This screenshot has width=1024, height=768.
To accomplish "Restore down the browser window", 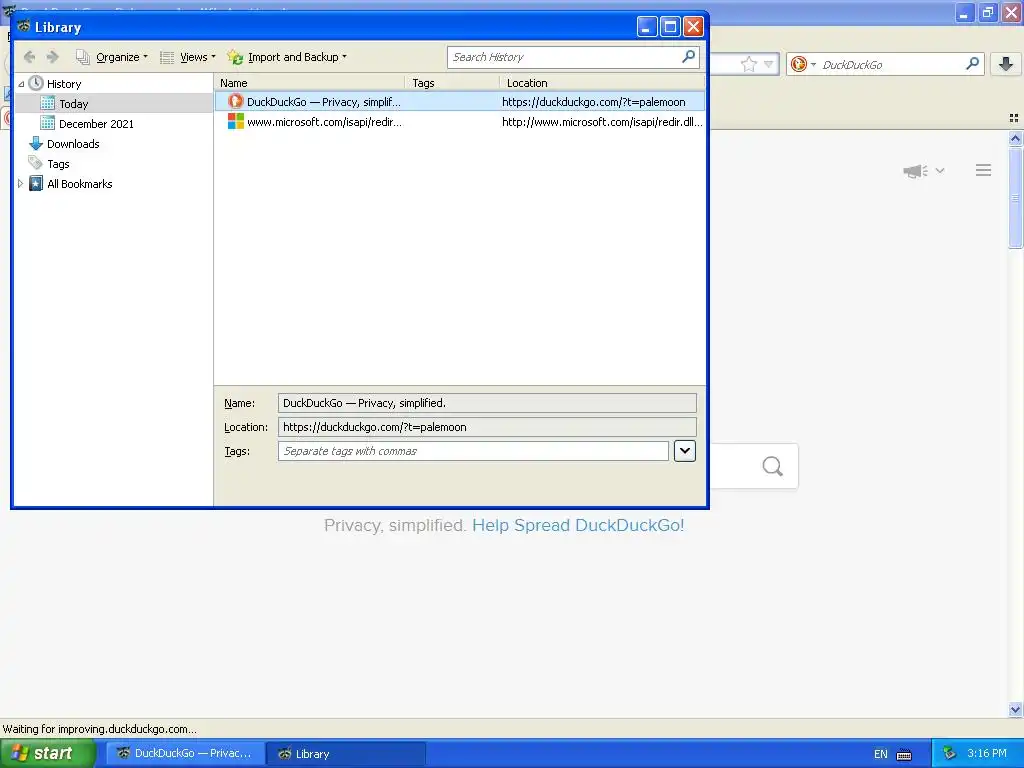I will tap(989, 12).
